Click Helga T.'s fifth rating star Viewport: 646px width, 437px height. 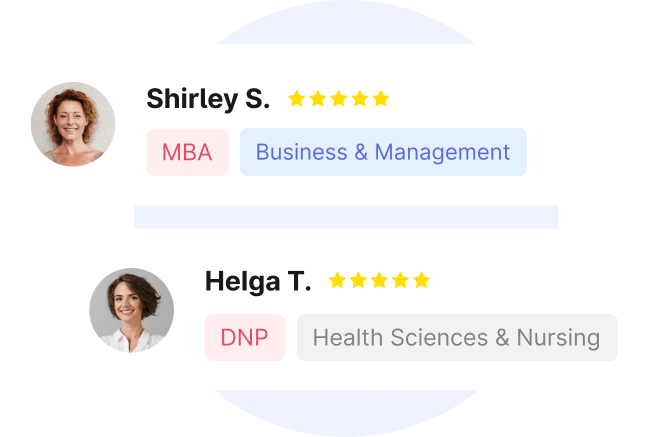pyautogui.click(x=421, y=281)
